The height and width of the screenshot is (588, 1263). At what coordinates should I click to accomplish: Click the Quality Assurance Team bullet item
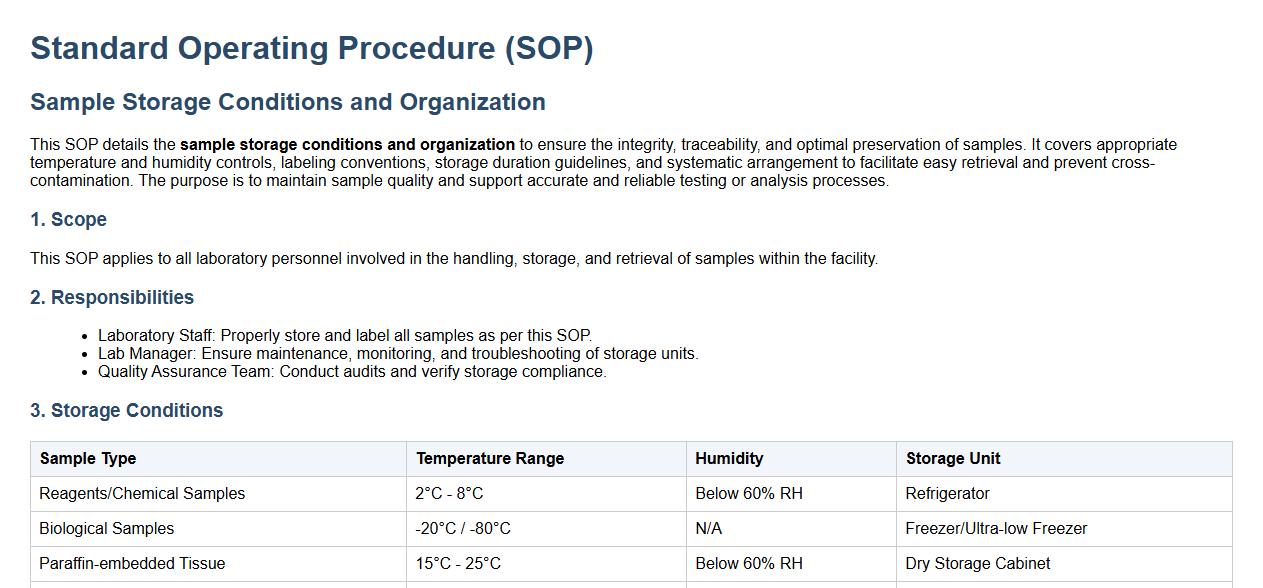point(352,371)
